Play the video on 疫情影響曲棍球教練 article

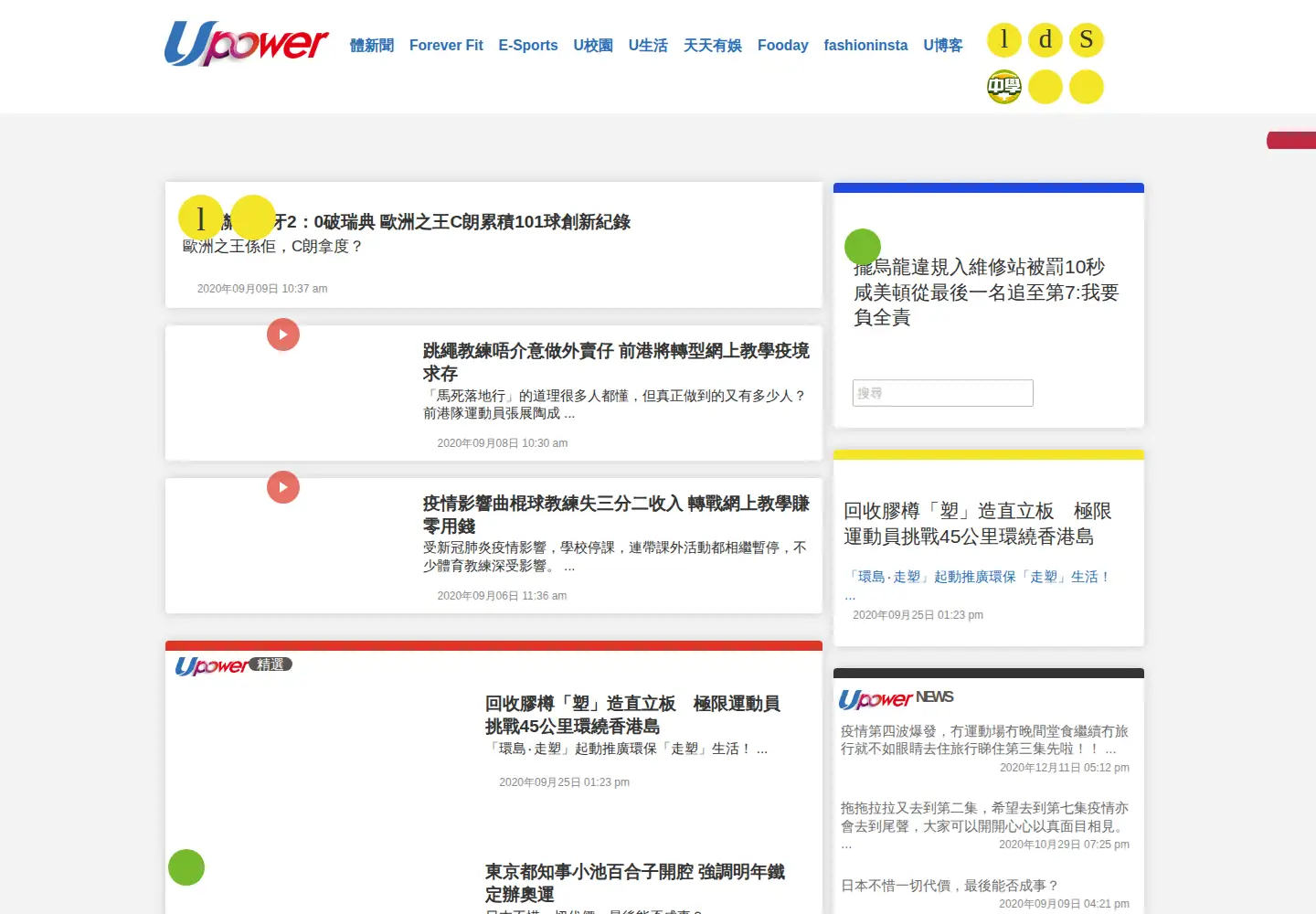tap(283, 487)
